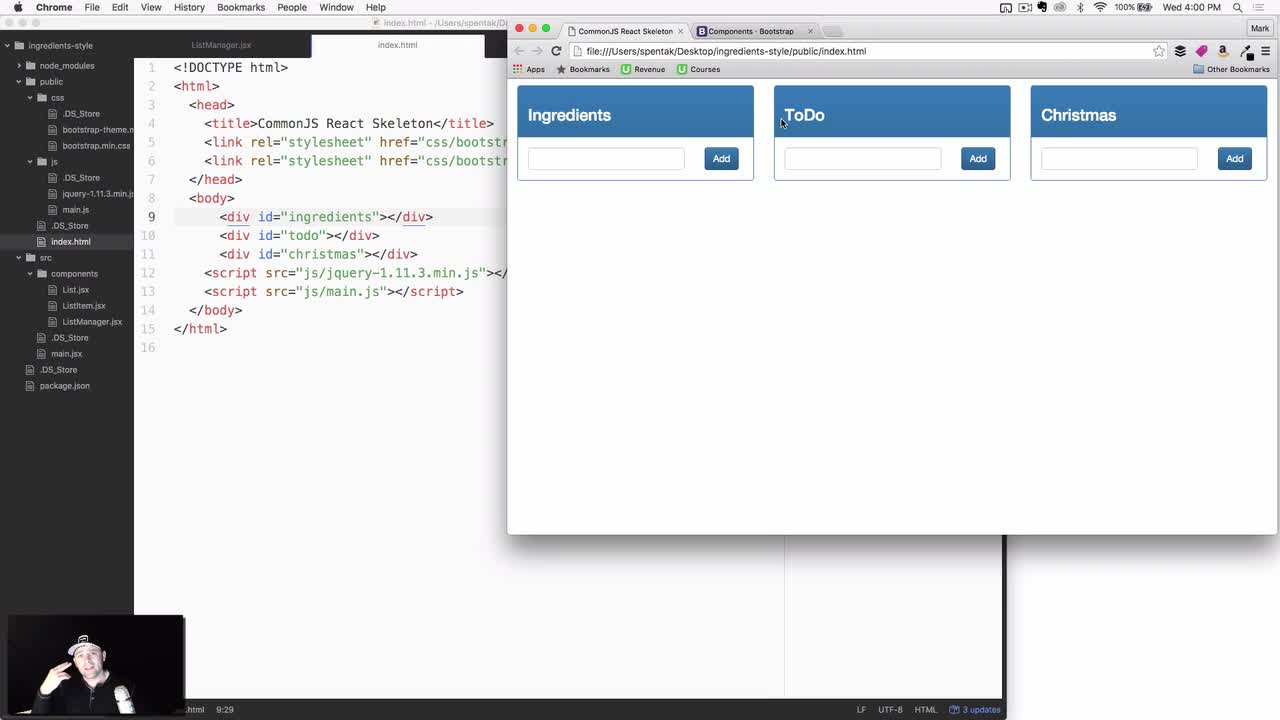The width and height of the screenshot is (1280, 720).
Task: Click the screen recording menu bar icon
Action: 1024,7
